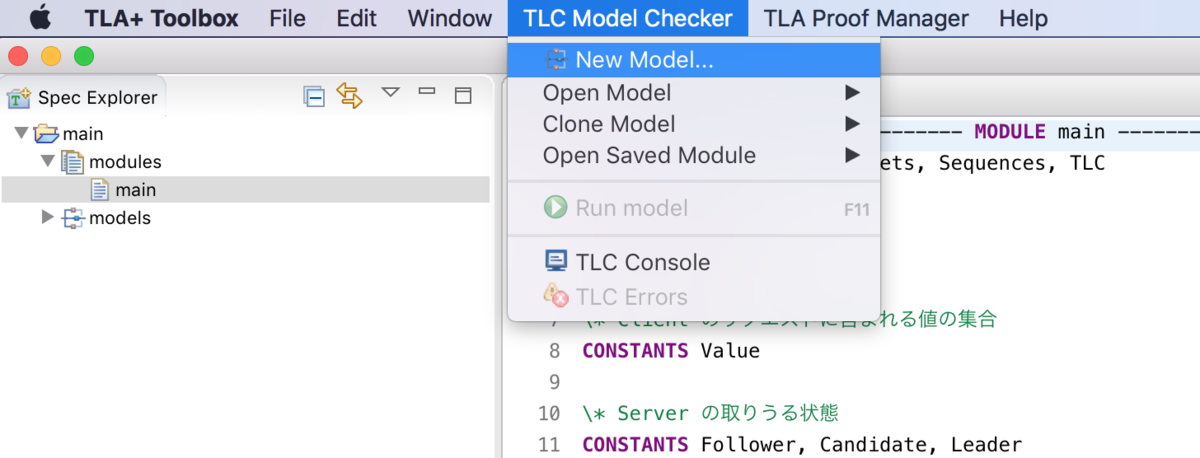1200x458 pixels.
Task: Click line number 9 in editor
Action: (x=555, y=382)
